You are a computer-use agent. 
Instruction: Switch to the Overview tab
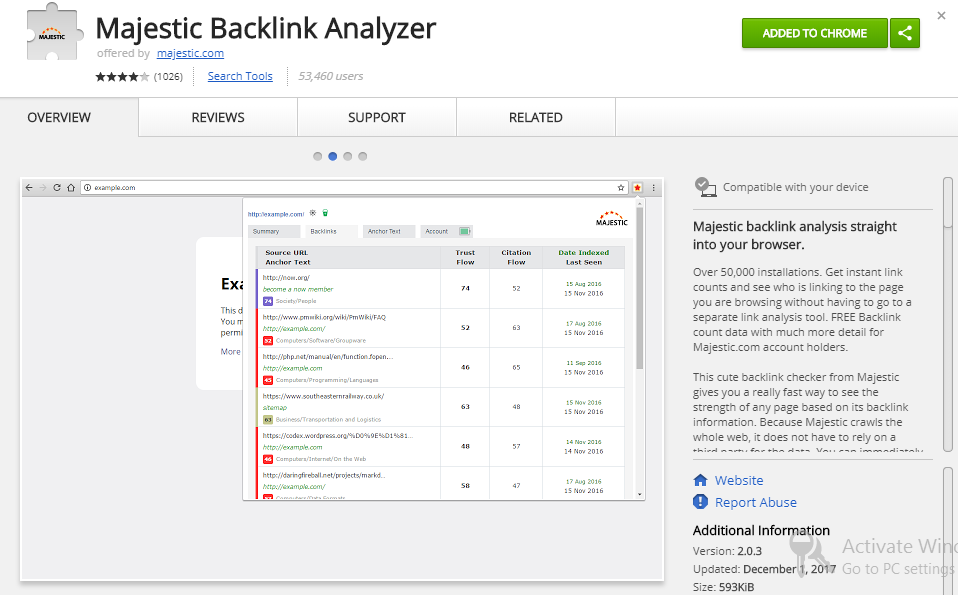(59, 117)
